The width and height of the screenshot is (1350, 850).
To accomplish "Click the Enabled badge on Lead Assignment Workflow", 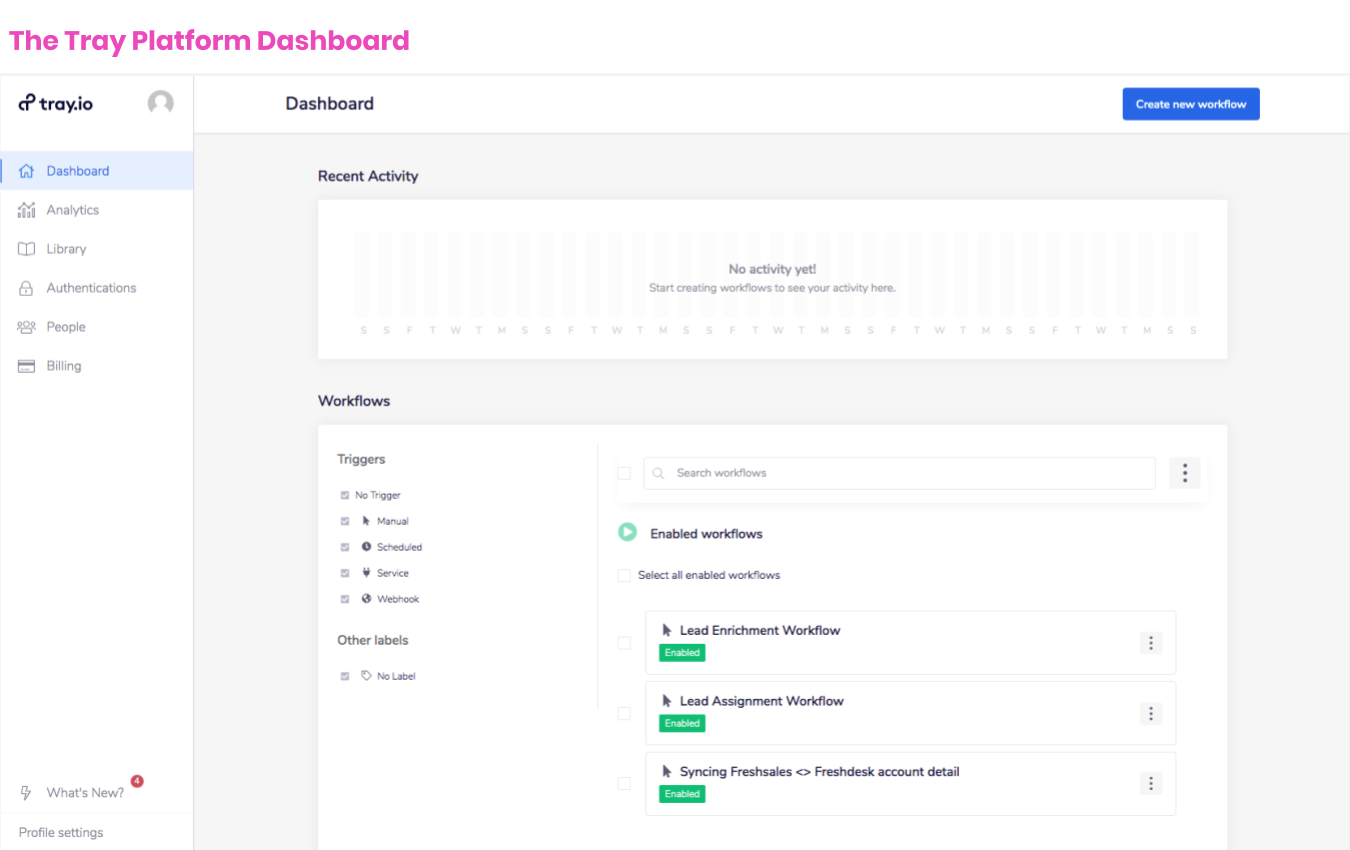I will tap(682, 723).
